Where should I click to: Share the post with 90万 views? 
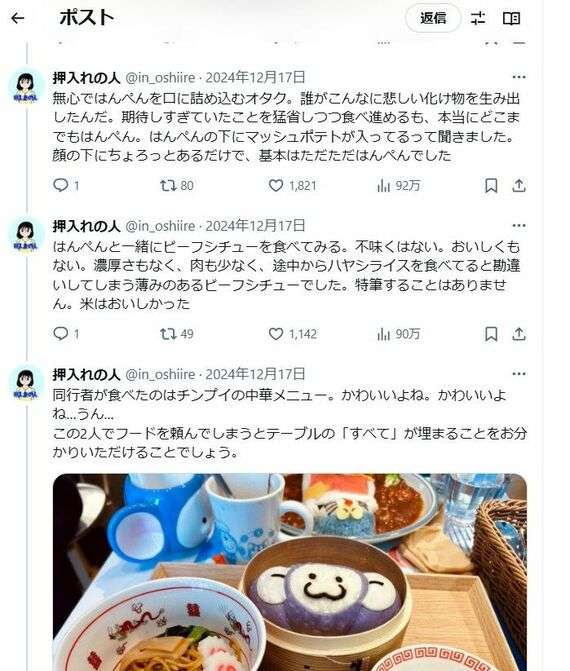point(519,334)
